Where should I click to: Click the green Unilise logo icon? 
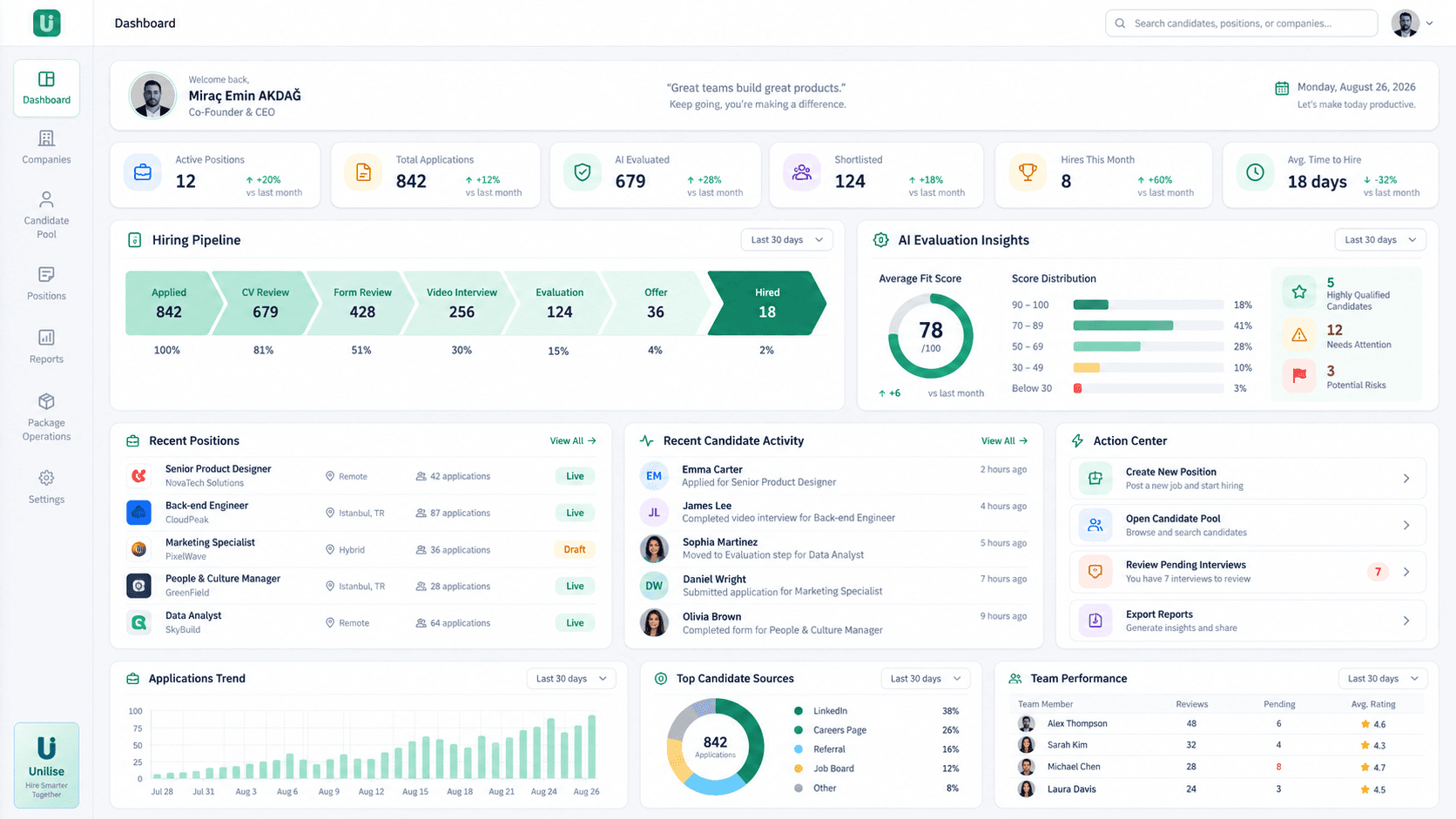pyautogui.click(x=46, y=23)
